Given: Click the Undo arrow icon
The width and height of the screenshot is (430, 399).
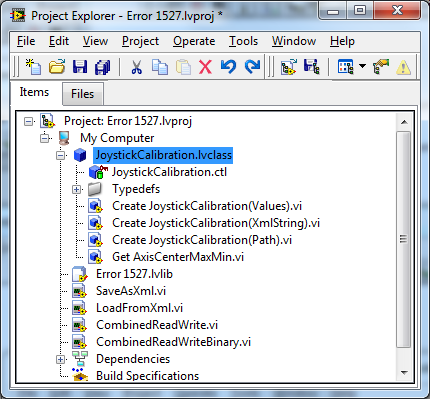Looking at the screenshot, I should (228, 66).
